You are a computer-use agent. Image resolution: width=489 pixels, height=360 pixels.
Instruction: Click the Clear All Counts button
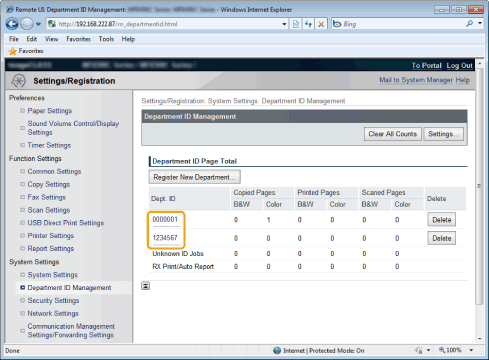pos(393,134)
